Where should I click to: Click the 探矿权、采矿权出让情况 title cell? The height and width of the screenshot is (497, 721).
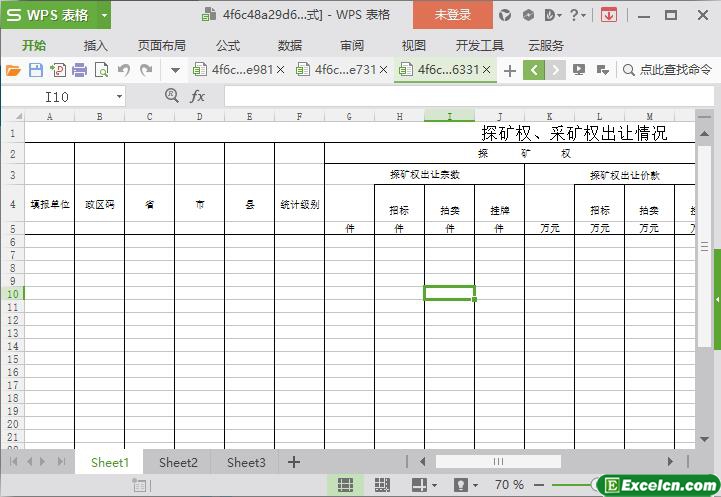tap(574, 133)
